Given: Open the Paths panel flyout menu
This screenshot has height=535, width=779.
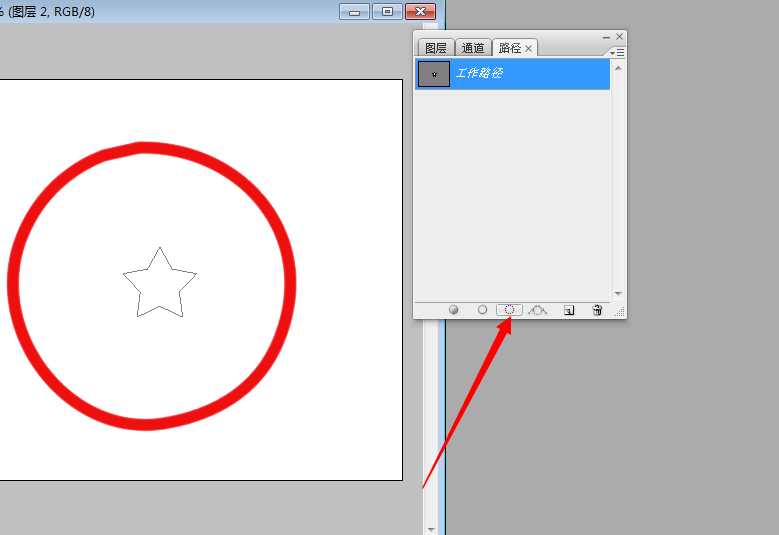Looking at the screenshot, I should pyautogui.click(x=618, y=52).
